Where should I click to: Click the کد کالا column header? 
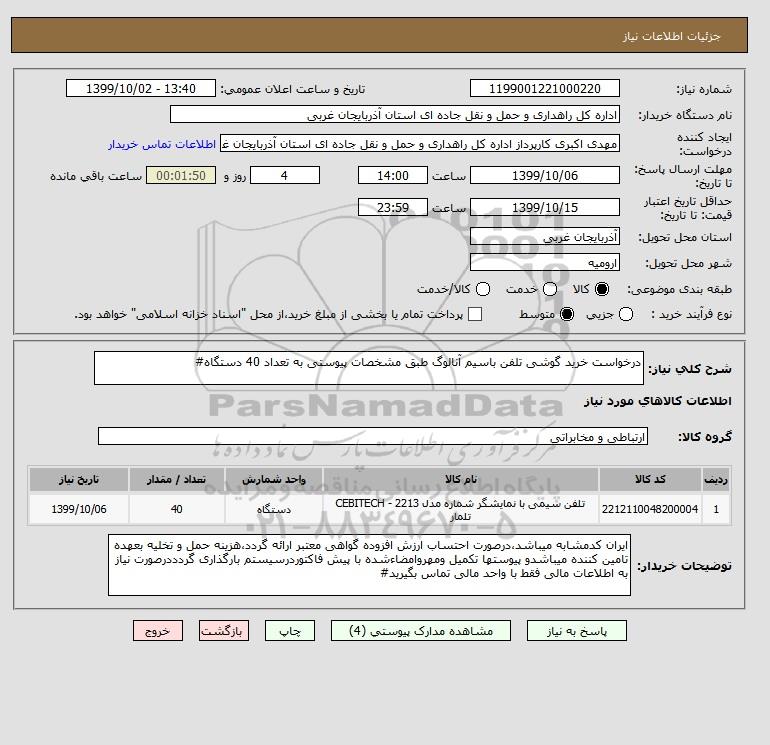[x=650, y=479]
